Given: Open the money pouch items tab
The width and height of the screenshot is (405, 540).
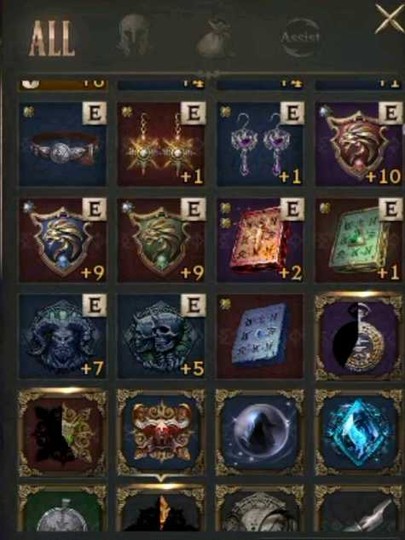Looking at the screenshot, I should pos(214,38).
